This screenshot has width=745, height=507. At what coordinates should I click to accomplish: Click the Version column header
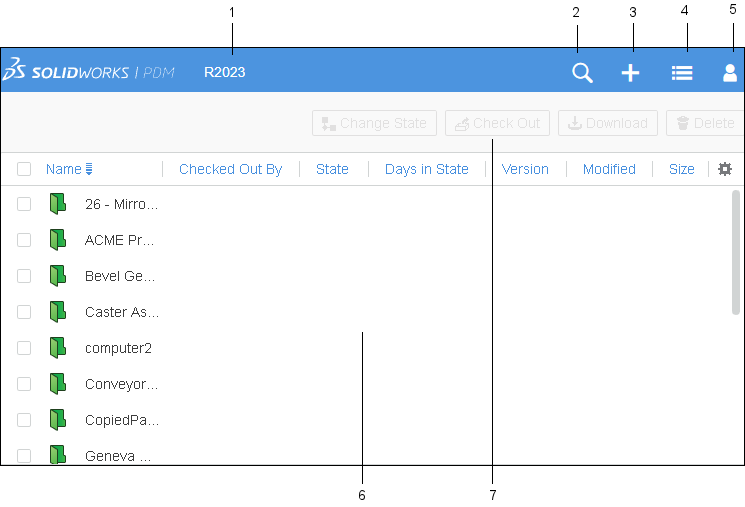(x=525, y=169)
